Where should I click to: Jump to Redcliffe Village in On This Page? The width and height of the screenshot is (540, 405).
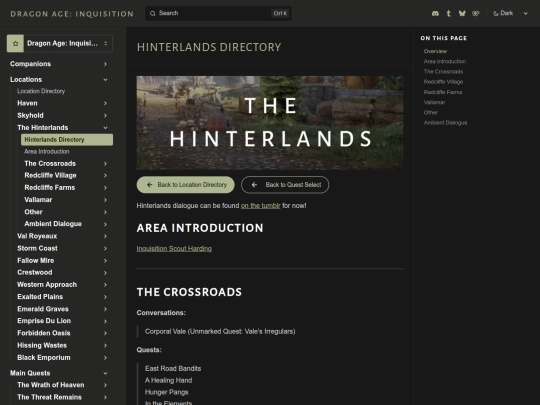pyautogui.click(x=443, y=82)
